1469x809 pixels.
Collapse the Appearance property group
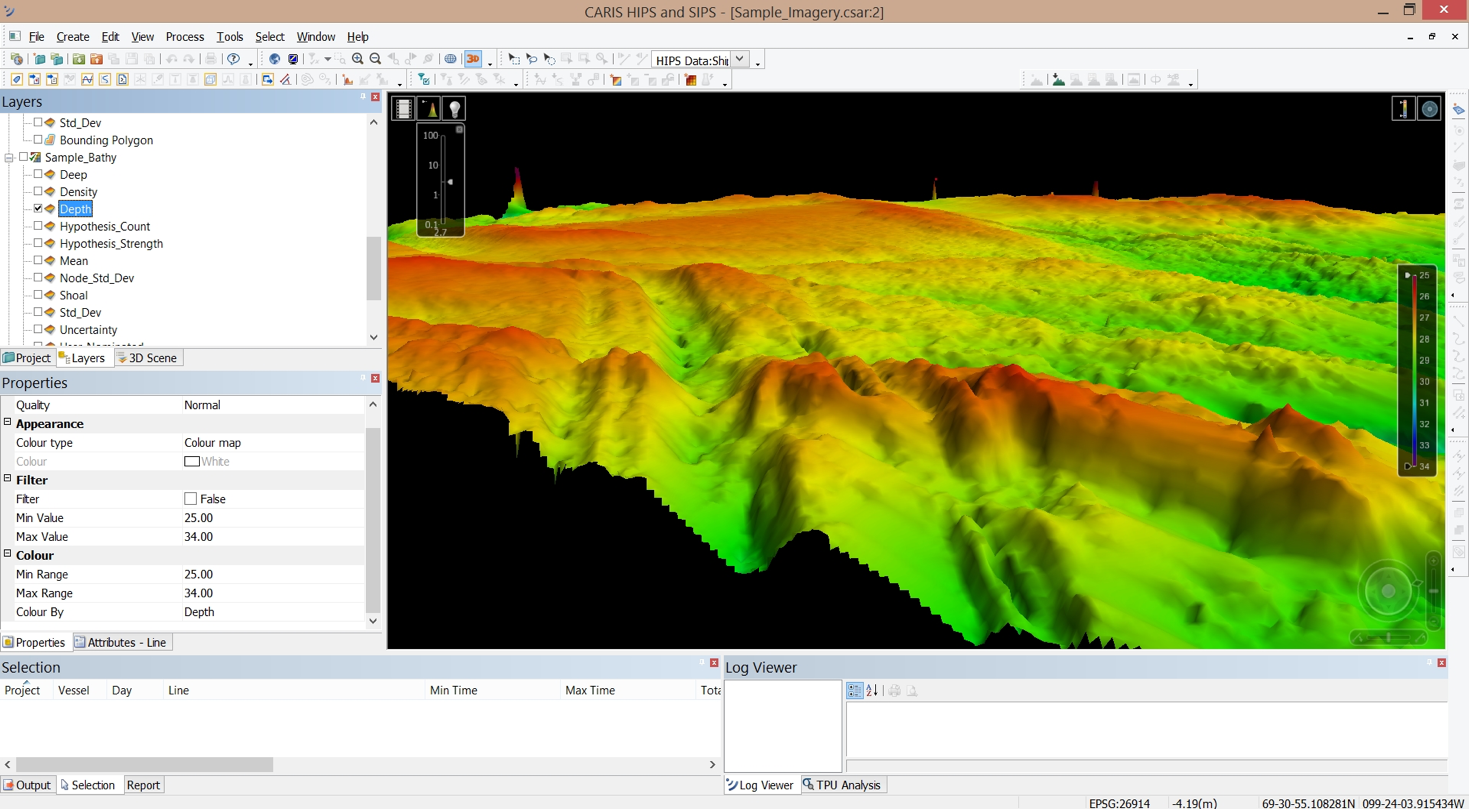pos(8,423)
